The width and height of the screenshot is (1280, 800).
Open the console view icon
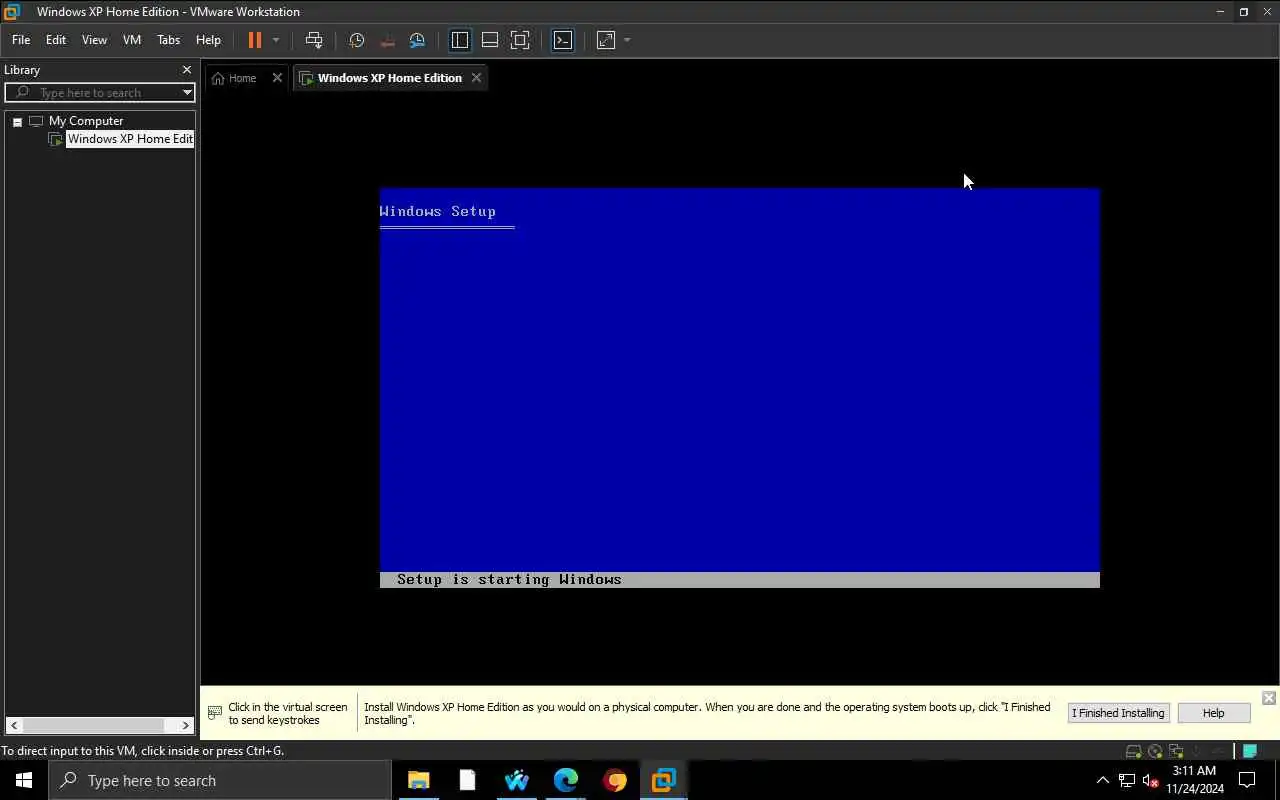[563, 40]
